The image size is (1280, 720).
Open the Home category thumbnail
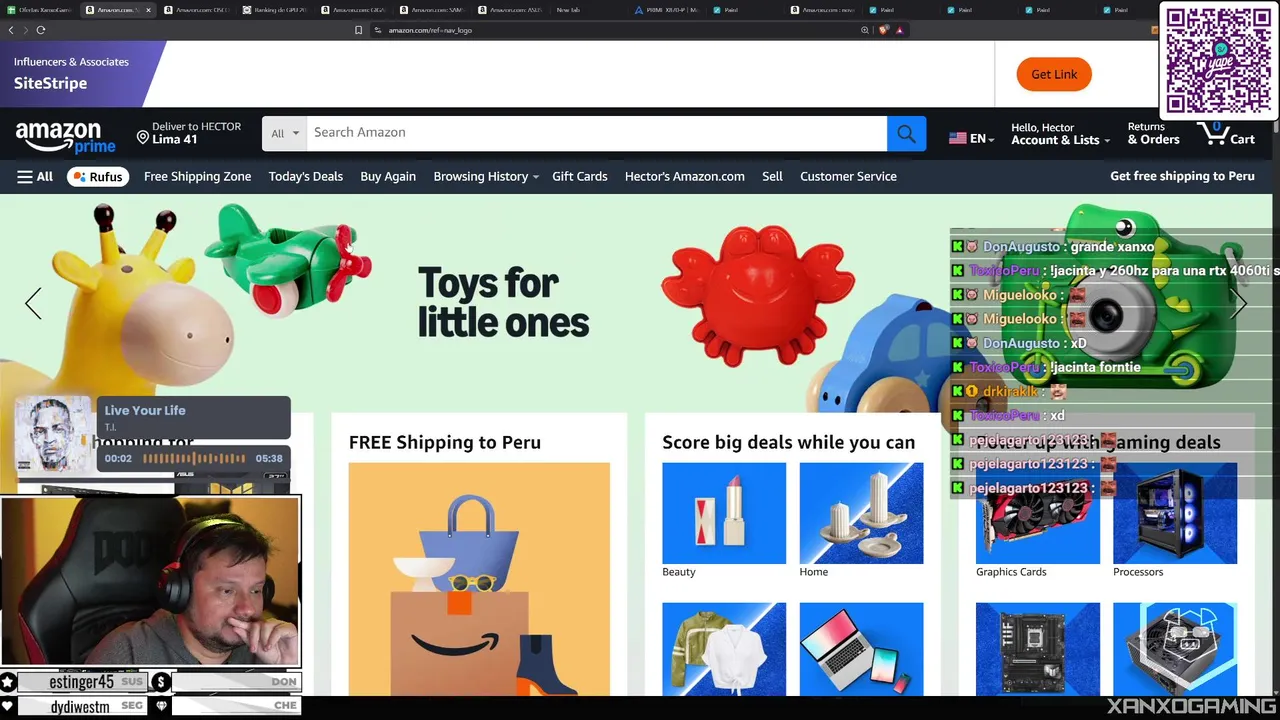[861, 513]
